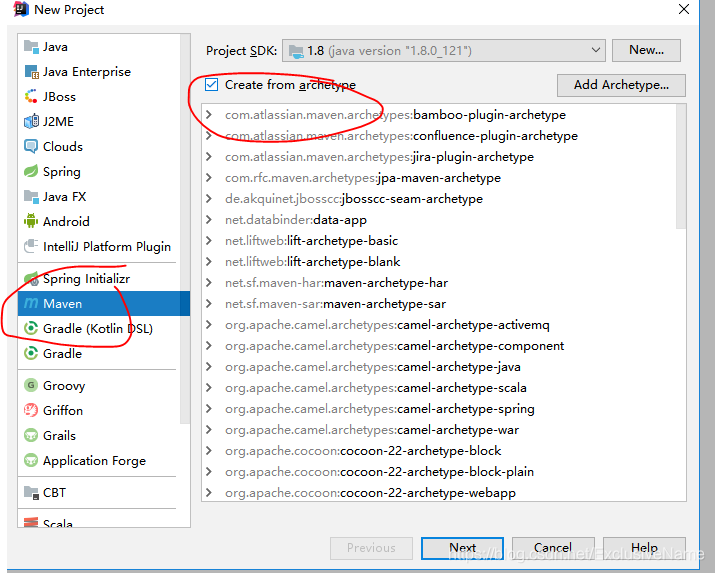
Task: Select camel-archetype-spring archetype row
Action: pyautogui.click(x=439, y=408)
